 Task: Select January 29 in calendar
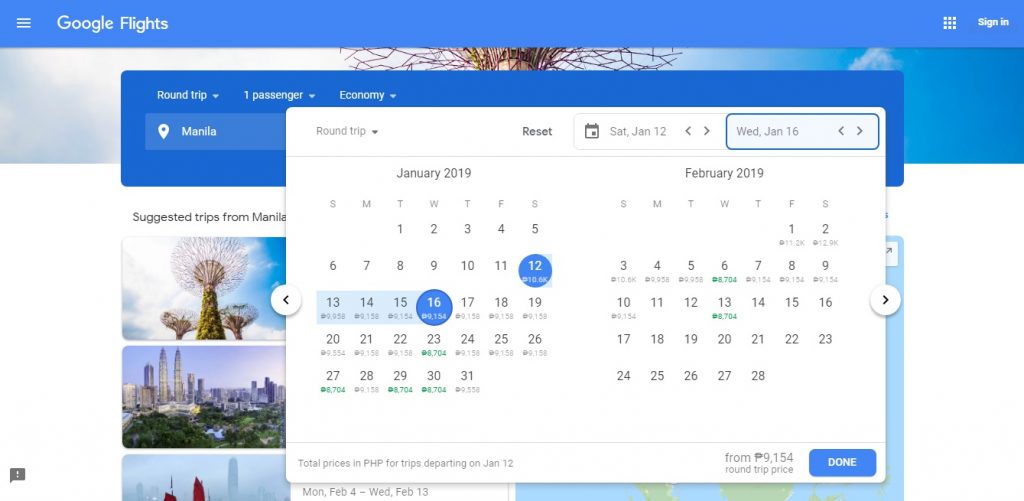tap(400, 380)
